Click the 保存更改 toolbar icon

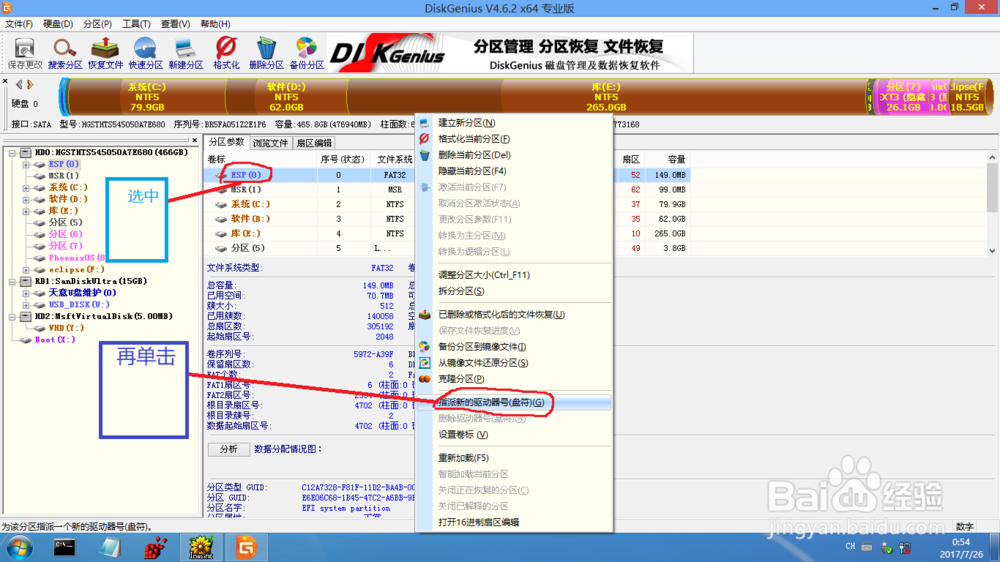pos(25,53)
